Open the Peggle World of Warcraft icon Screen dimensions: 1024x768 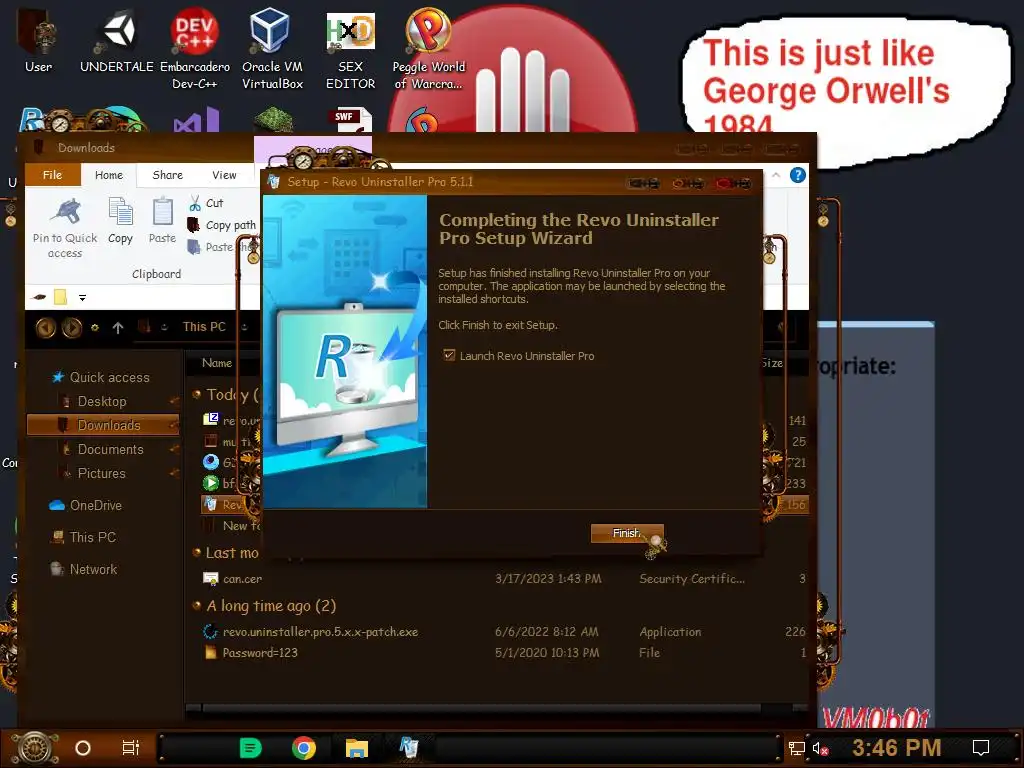pos(428,49)
